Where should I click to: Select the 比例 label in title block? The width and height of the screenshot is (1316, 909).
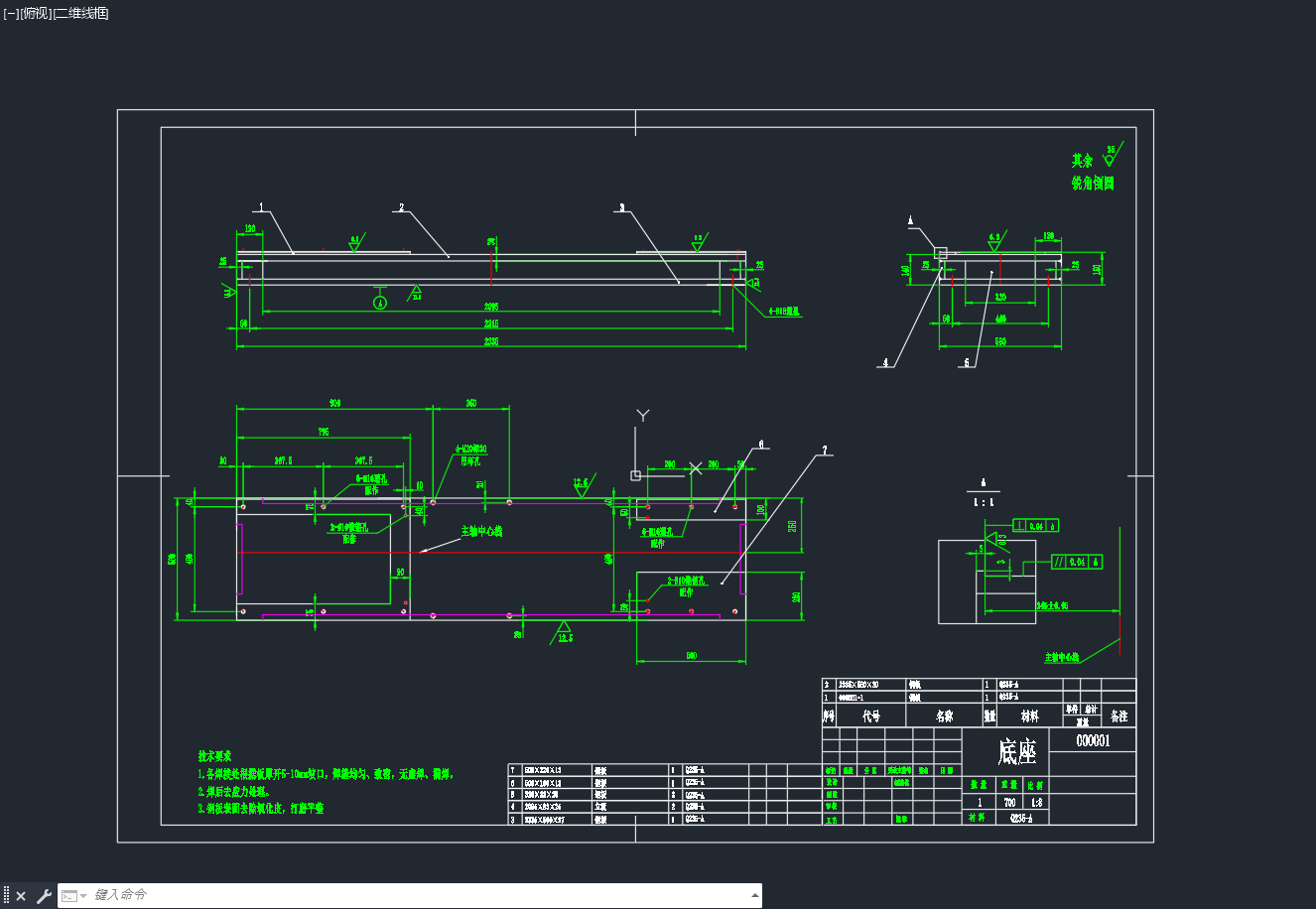coord(1036,785)
